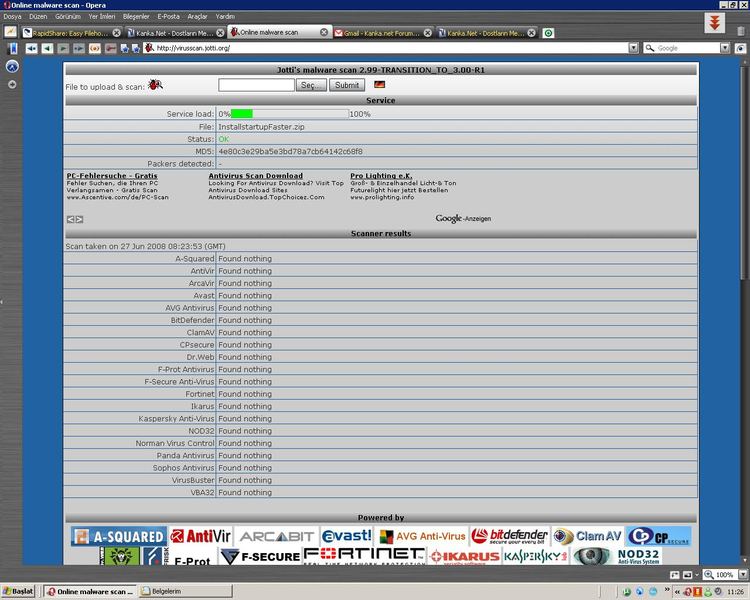Switch to the Gmail - Kanka.net Forum tab
This screenshot has width=750, height=600.
(x=378, y=33)
